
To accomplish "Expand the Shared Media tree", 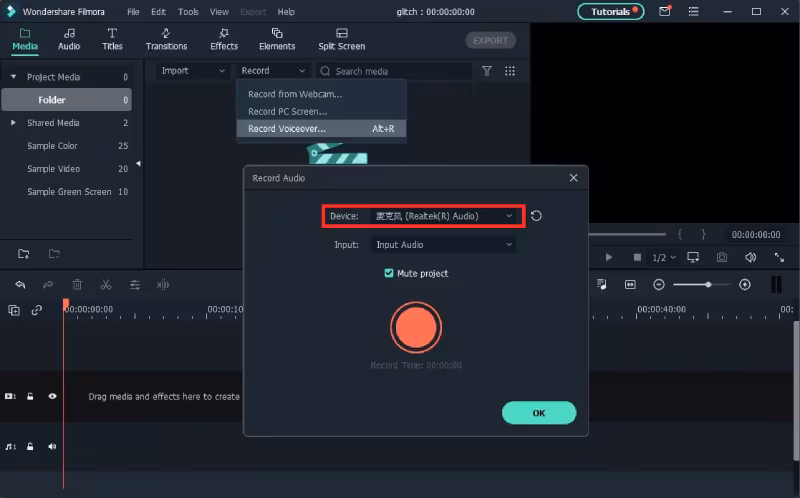I will 13,122.
